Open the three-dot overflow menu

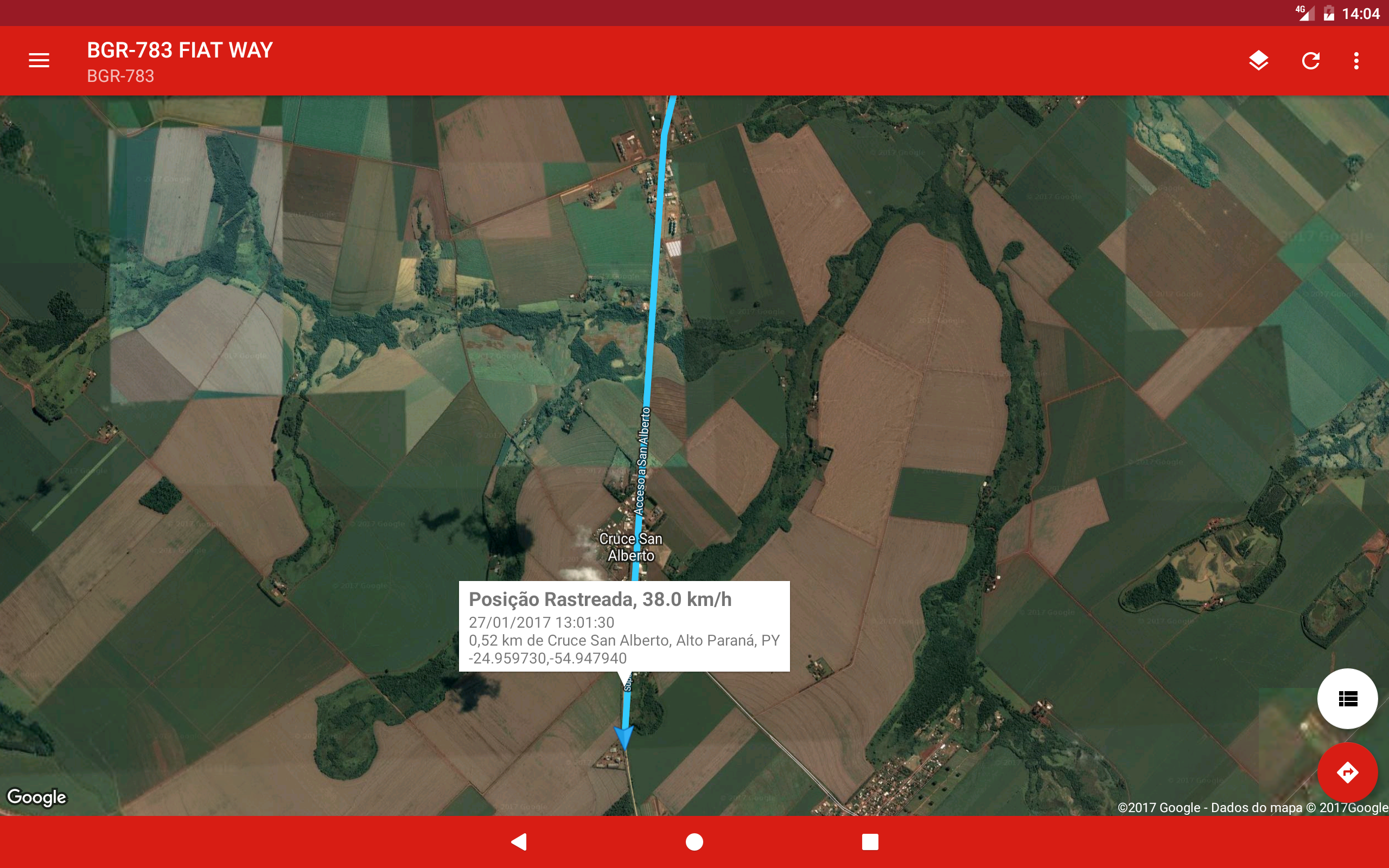click(x=1356, y=60)
